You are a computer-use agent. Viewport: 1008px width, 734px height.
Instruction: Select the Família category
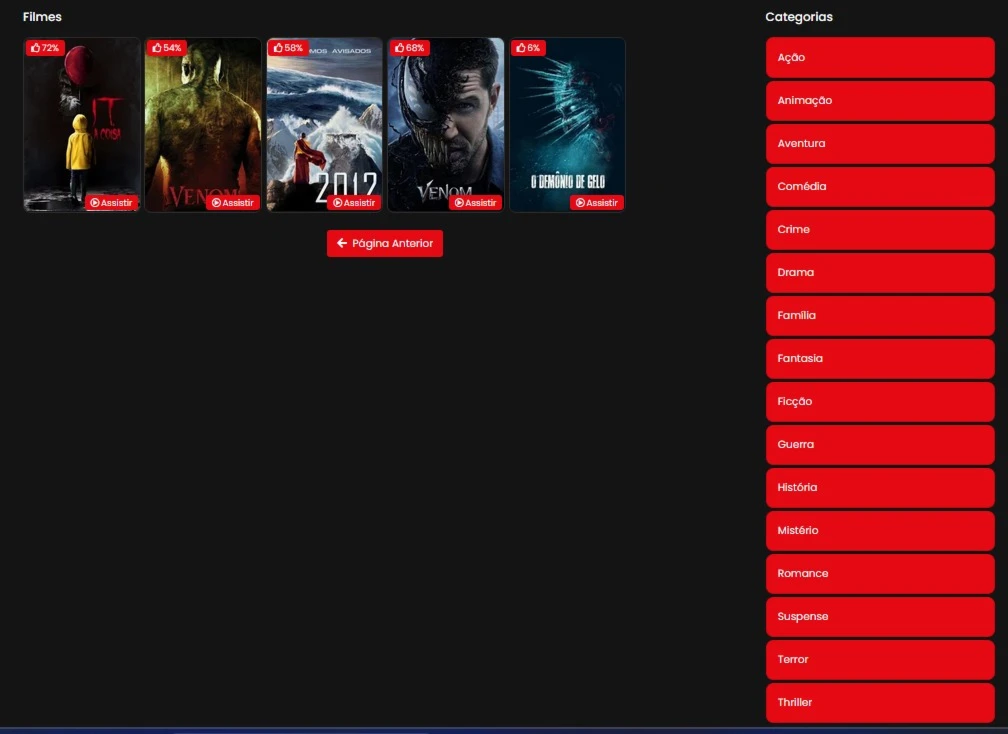click(880, 316)
